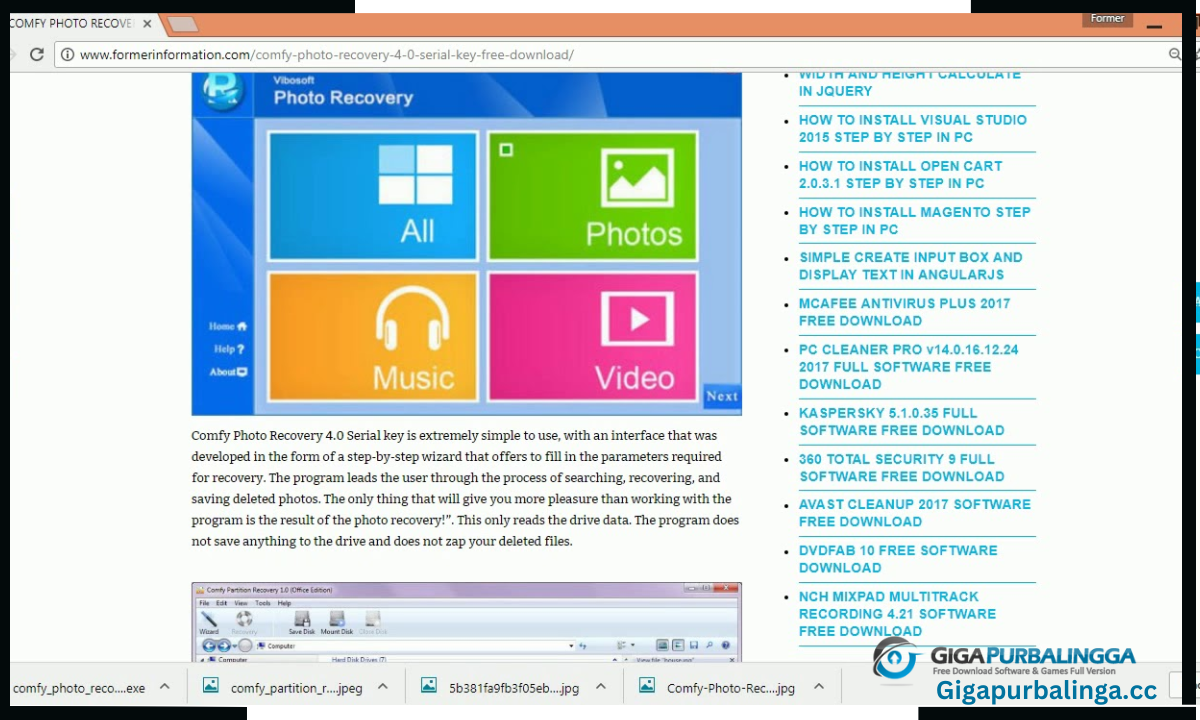
Task: Click the Vibosoft Photo Recovery logo icon
Action: [223, 91]
